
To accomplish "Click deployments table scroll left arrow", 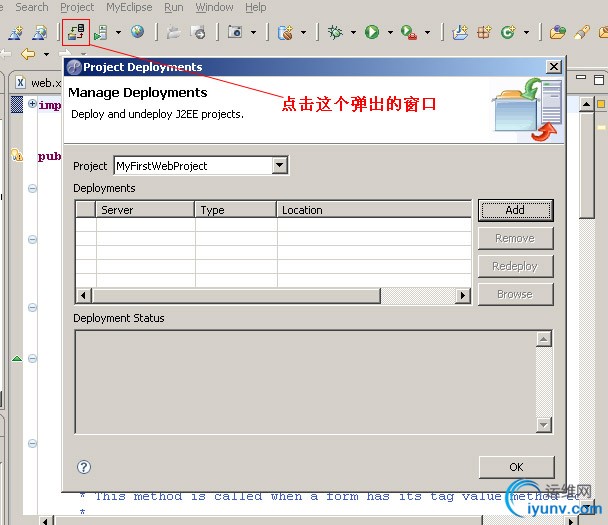I will pos(83,295).
